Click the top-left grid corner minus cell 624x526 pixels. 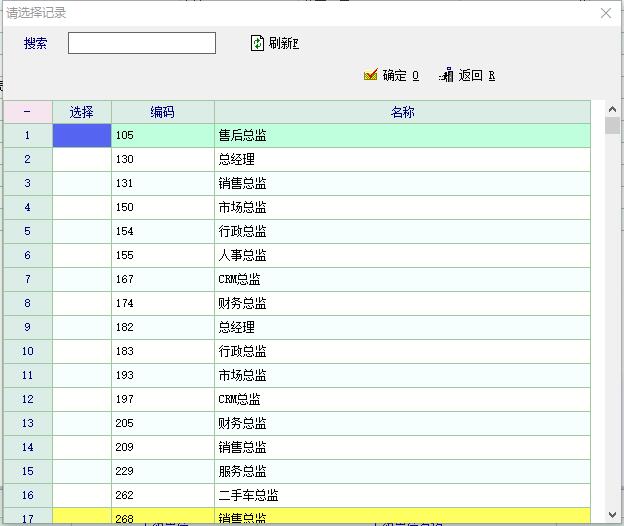click(x=27, y=112)
